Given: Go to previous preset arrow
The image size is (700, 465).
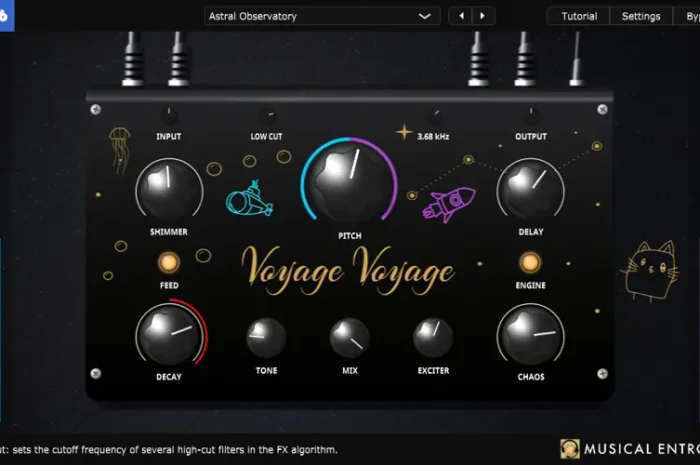Looking at the screenshot, I should 461,16.
